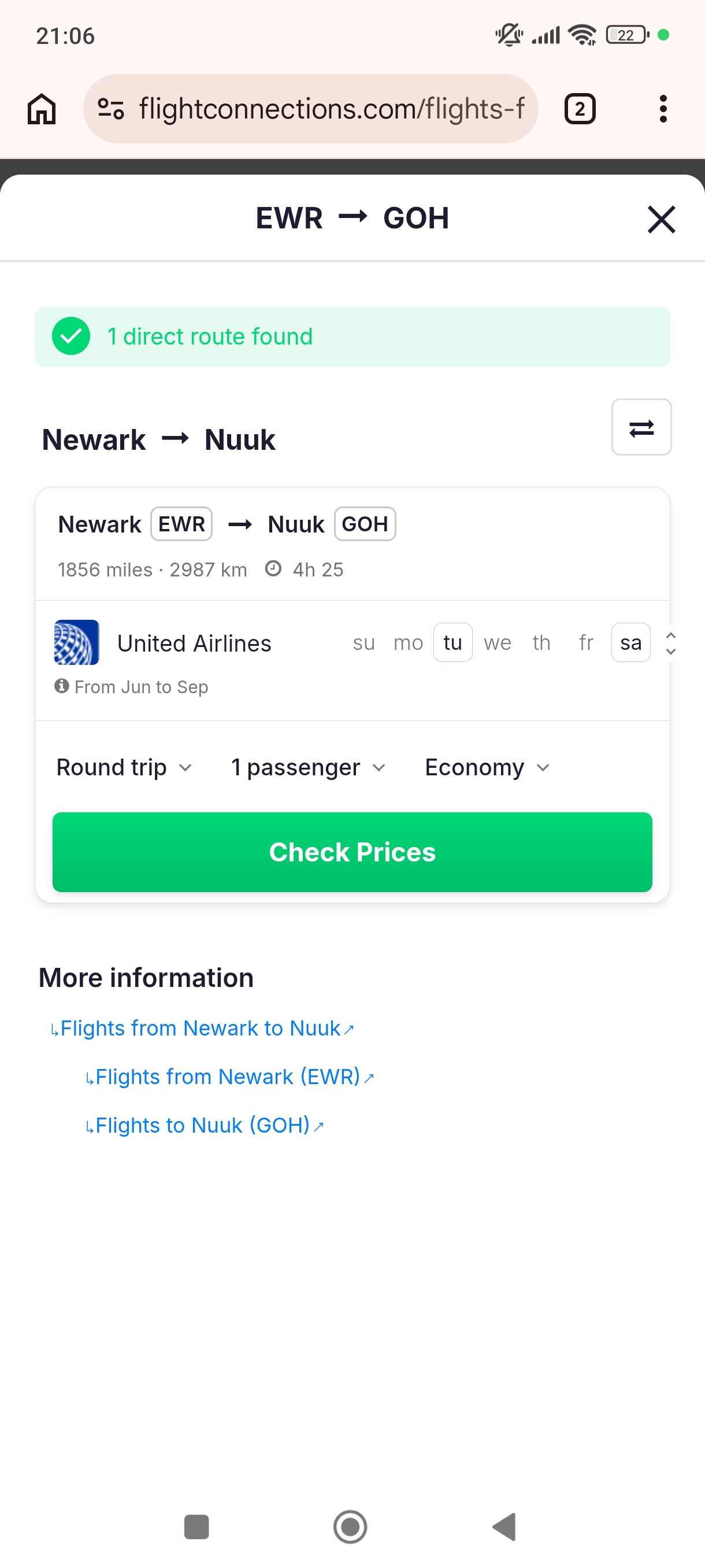The image size is (705, 1568).
Task: Open Flights from Newark to Nuuk link
Action: tap(202, 1029)
